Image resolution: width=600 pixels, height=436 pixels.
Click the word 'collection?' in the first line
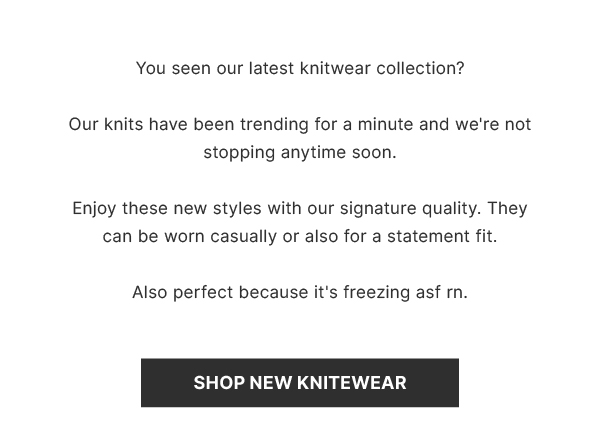(420, 69)
